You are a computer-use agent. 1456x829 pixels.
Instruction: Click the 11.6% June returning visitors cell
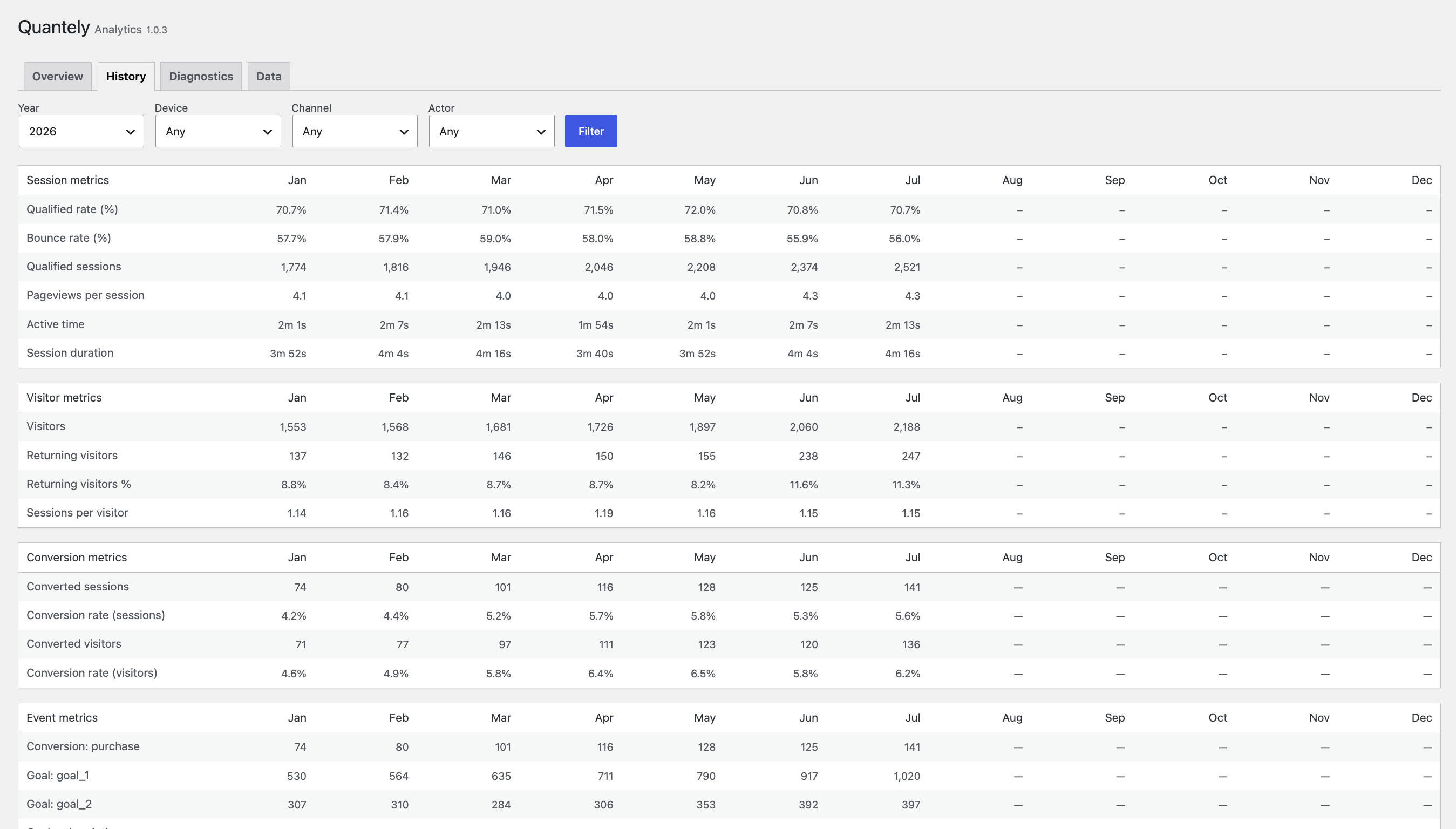coord(804,485)
